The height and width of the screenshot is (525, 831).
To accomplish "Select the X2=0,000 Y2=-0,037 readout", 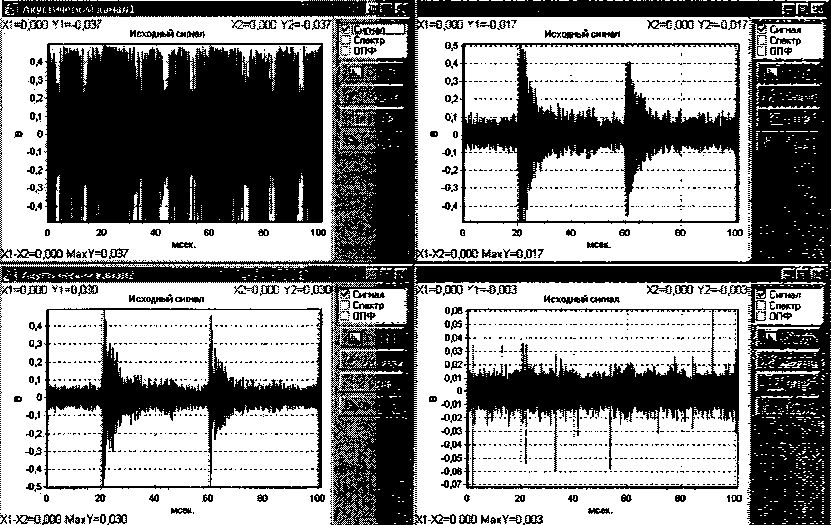I will 281,24.
